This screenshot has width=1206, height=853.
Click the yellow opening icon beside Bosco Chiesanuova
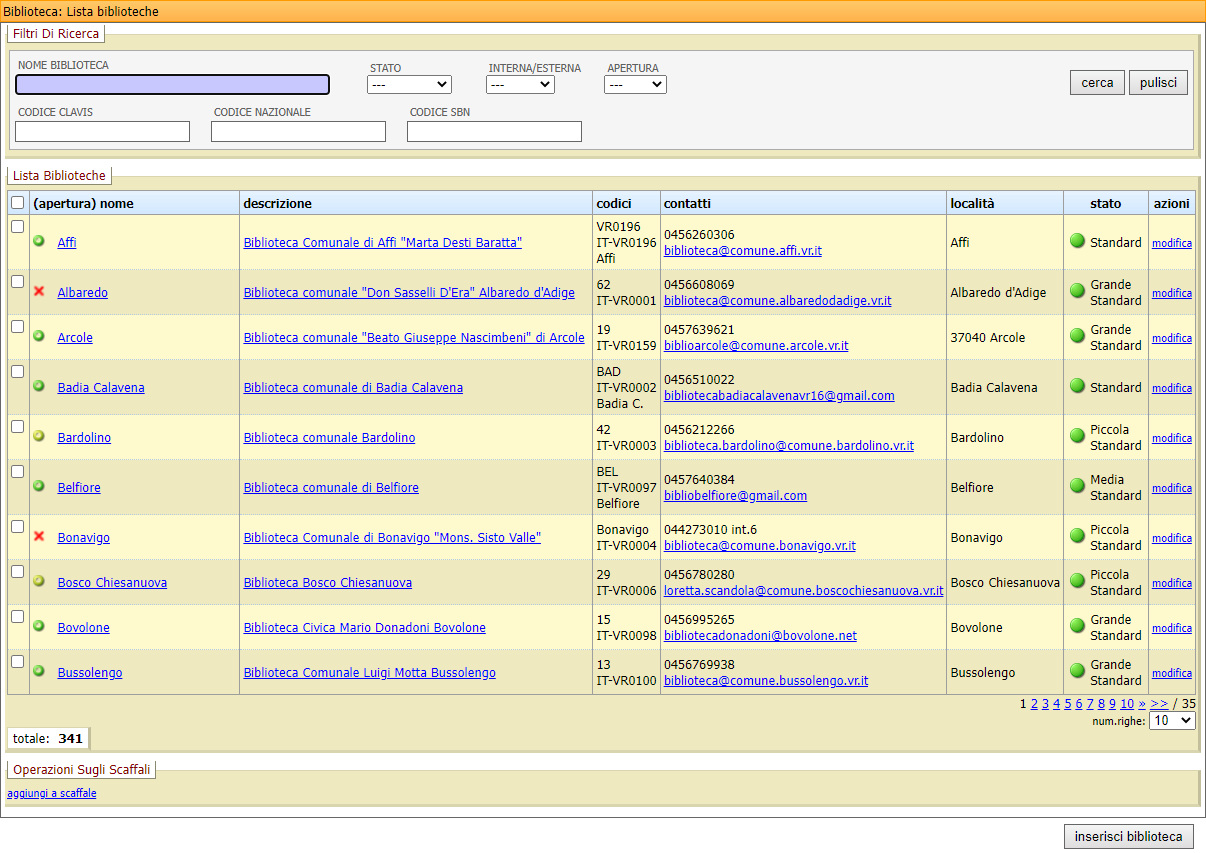pos(39,581)
